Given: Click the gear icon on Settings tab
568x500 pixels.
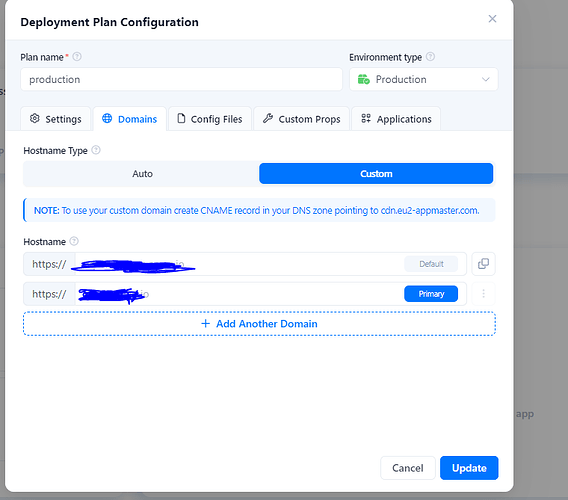Looking at the screenshot, I should click(x=35, y=118).
